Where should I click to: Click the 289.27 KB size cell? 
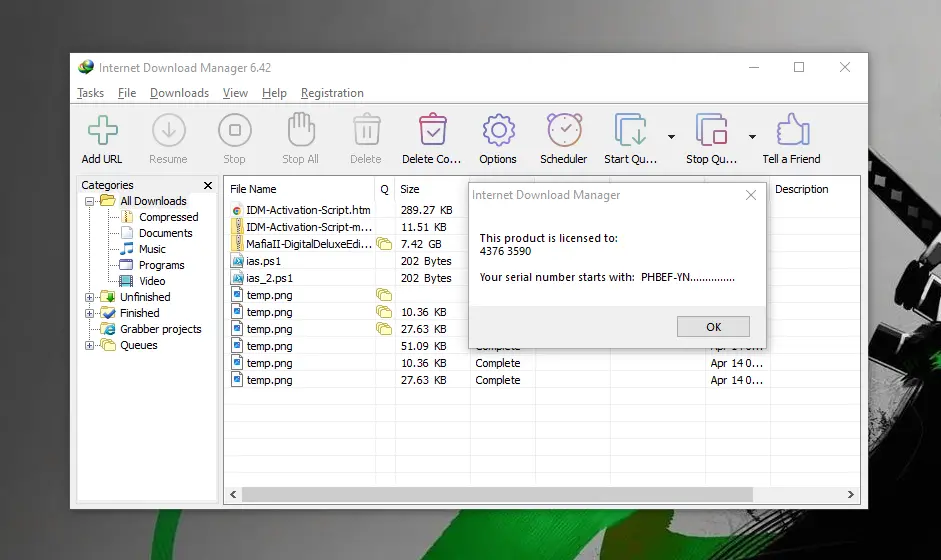point(427,210)
